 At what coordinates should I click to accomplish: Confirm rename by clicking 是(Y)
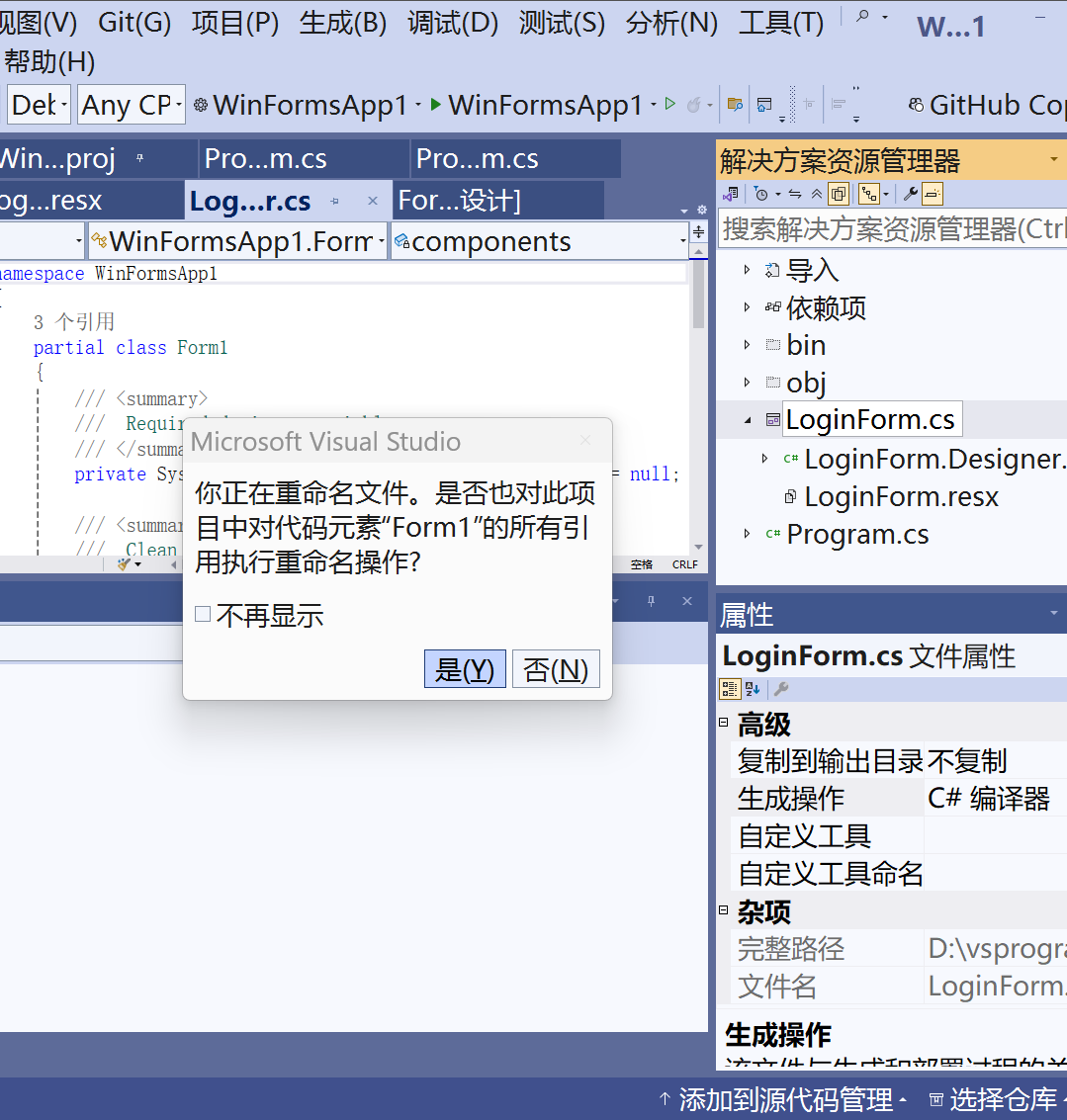click(x=464, y=668)
